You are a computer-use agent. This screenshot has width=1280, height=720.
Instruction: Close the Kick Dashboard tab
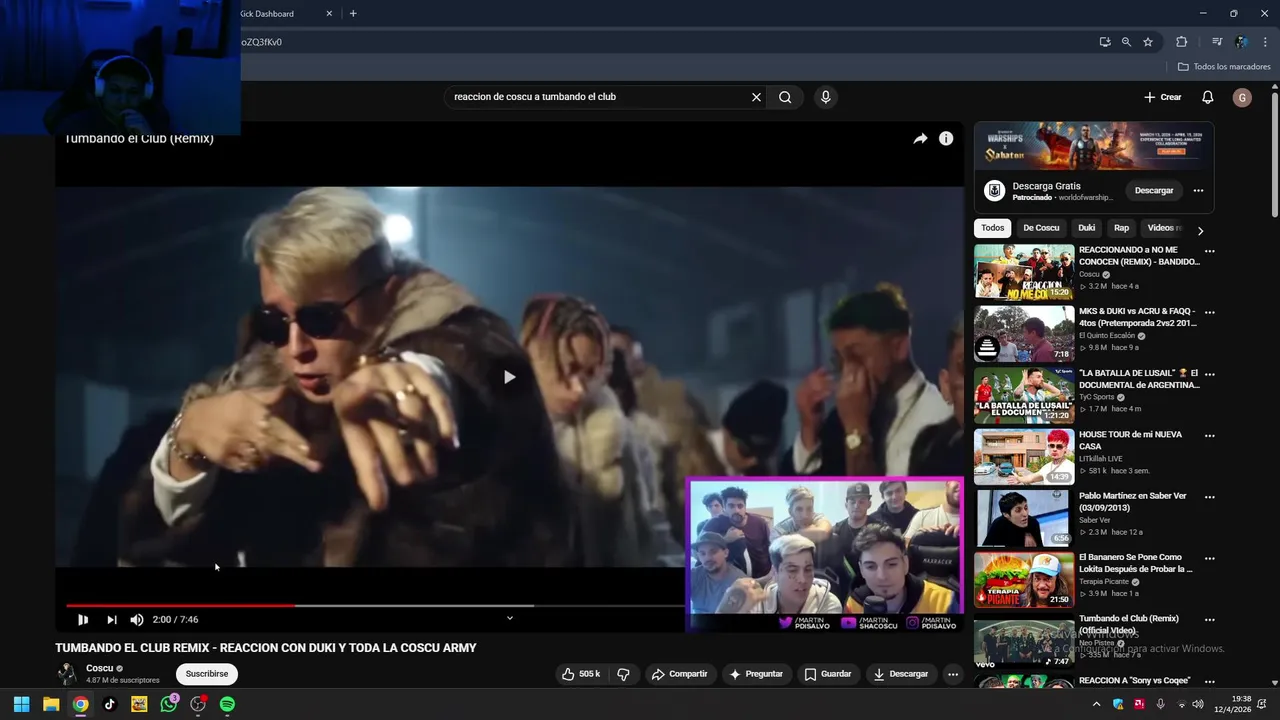point(329,14)
